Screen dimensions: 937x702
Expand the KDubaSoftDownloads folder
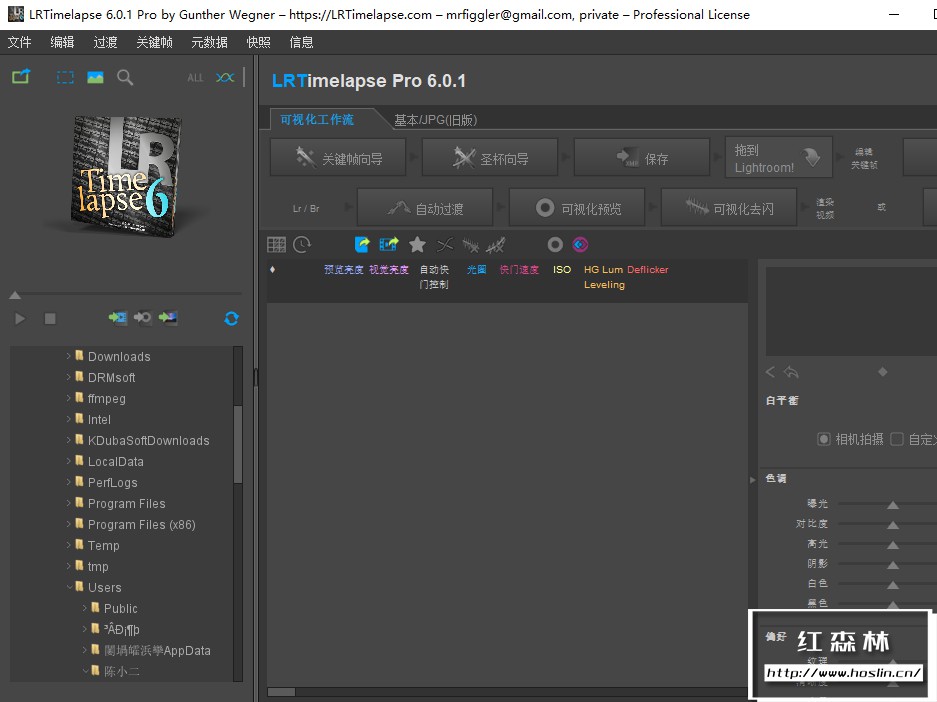click(x=69, y=440)
